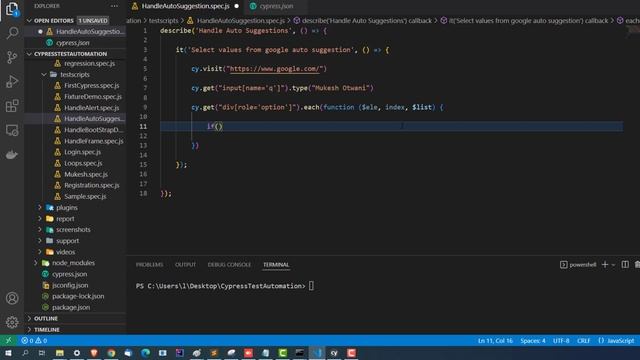Change encoding via UTF-8 indicator
This screenshot has height=360, width=640.
561,340
